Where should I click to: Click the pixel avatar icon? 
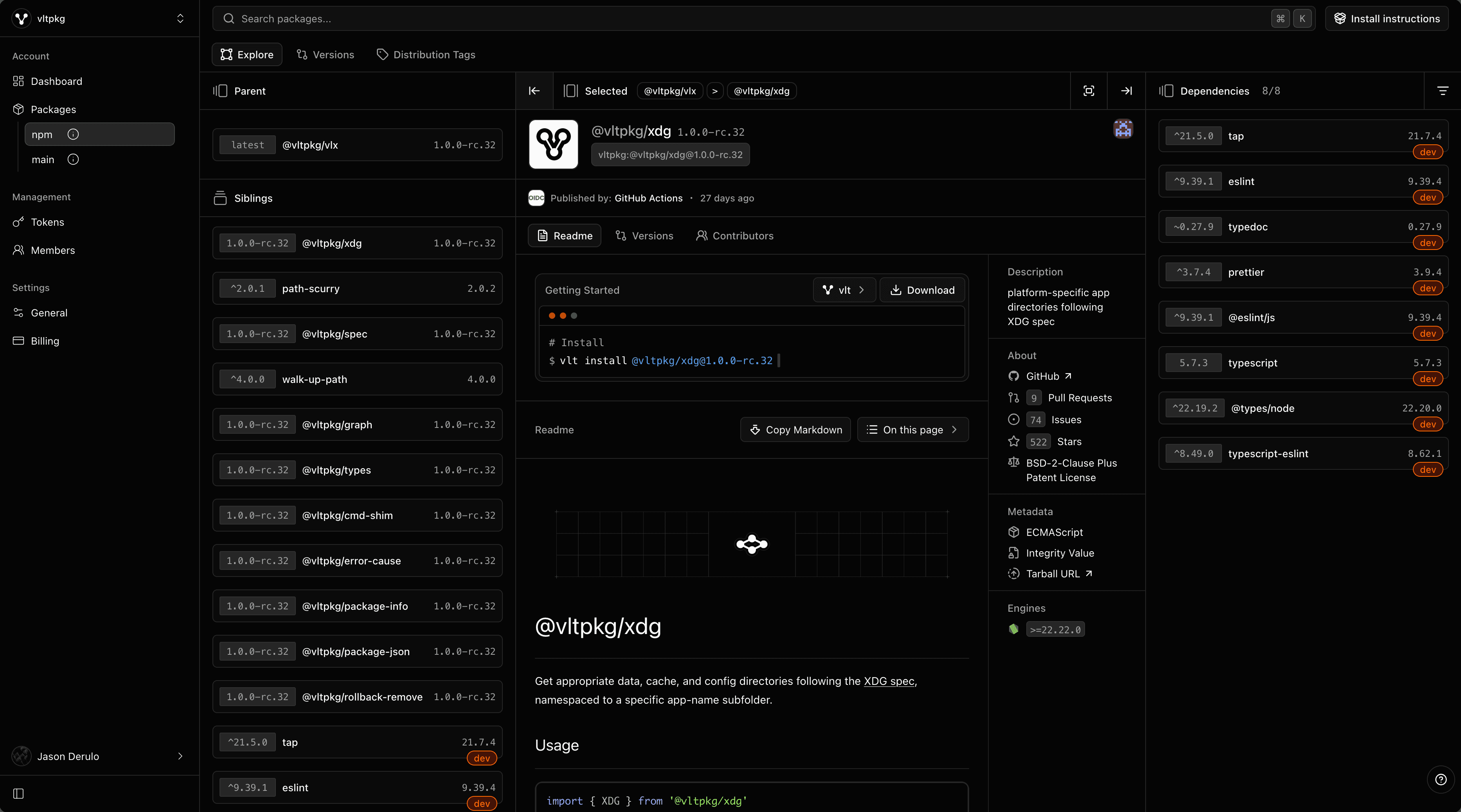coord(1123,129)
